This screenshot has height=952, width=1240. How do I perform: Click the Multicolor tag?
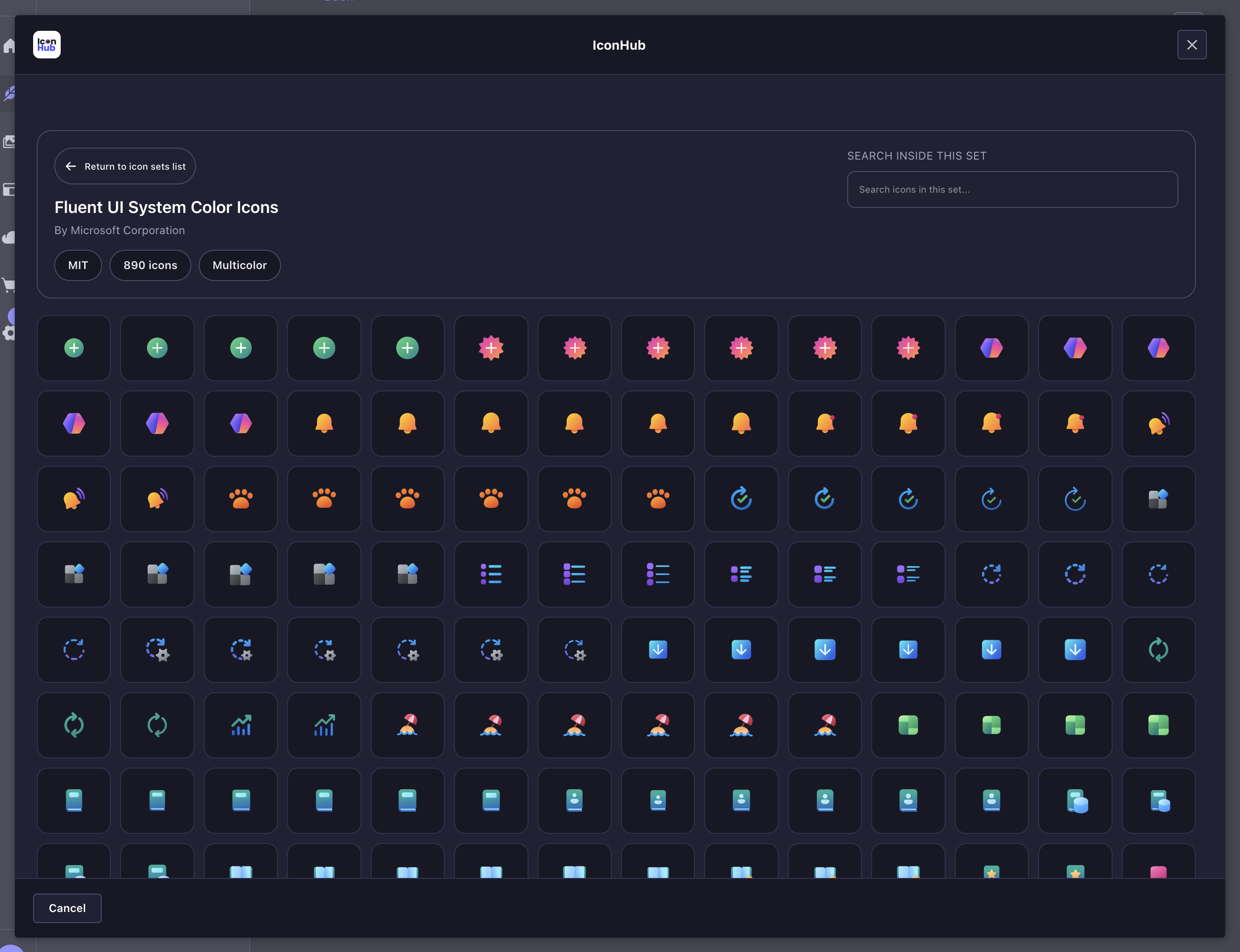240,265
